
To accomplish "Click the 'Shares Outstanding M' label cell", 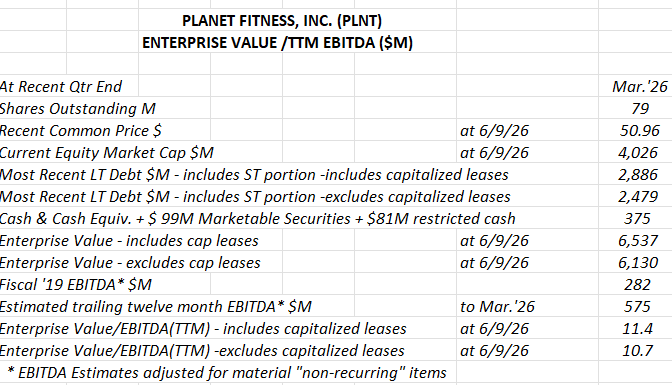I will click(x=78, y=108).
